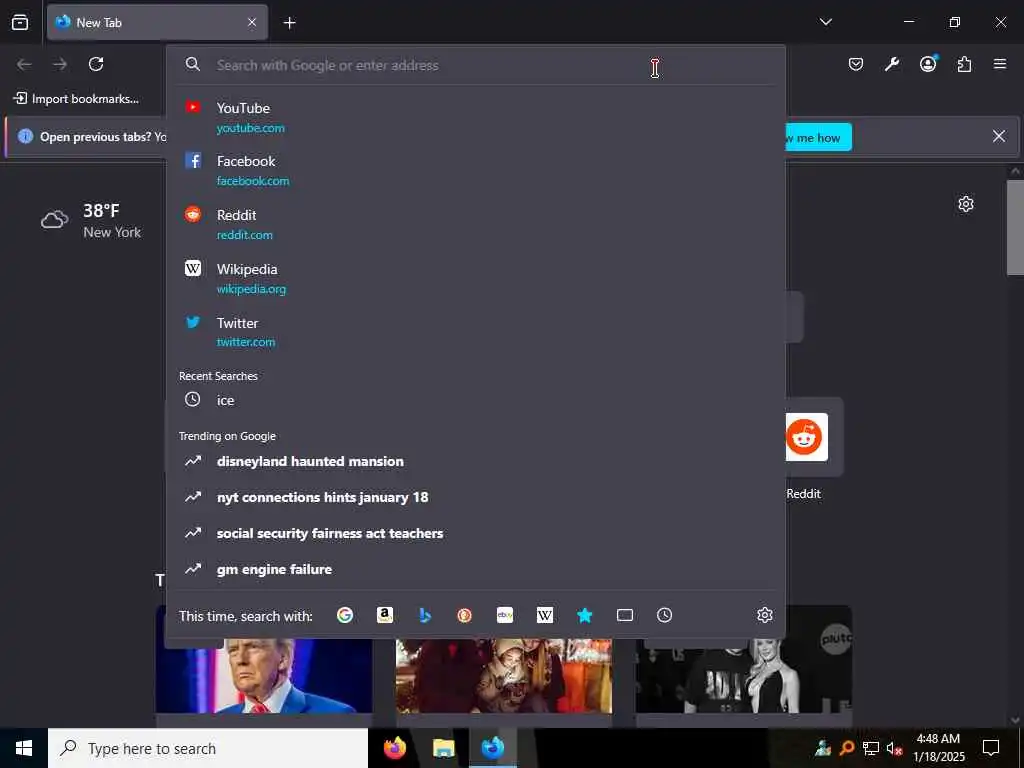The width and height of the screenshot is (1024, 768).
Task: Open Save to Pocket icon
Action: pos(856,64)
